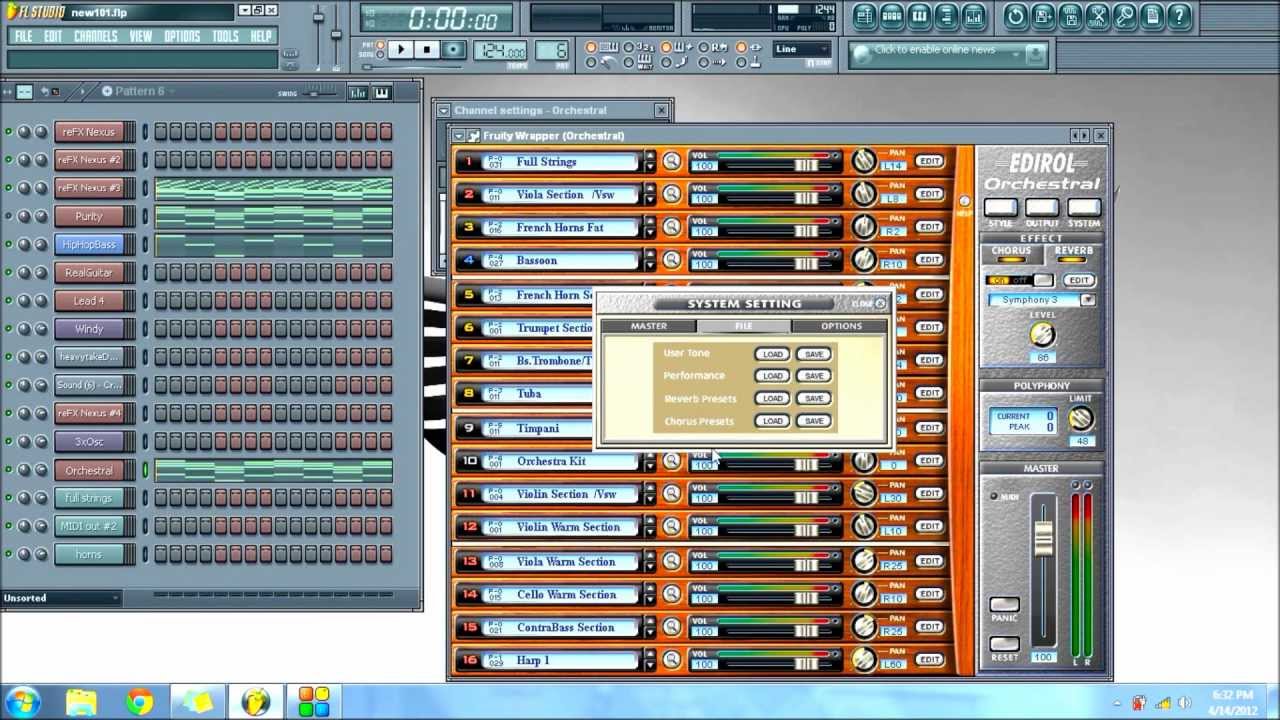
Task: Open FL Studio fruit icon in taskbar
Action: click(x=256, y=701)
